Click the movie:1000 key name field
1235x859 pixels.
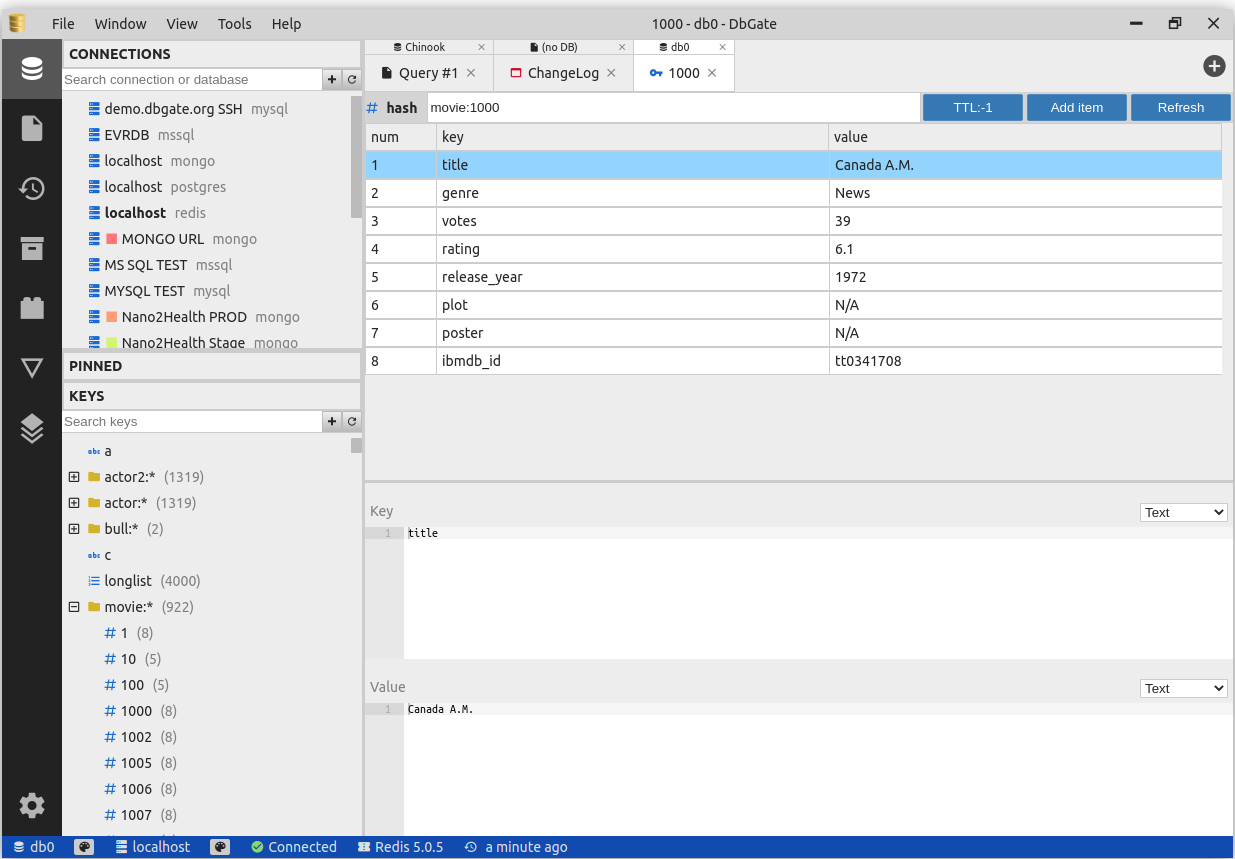click(x=673, y=108)
